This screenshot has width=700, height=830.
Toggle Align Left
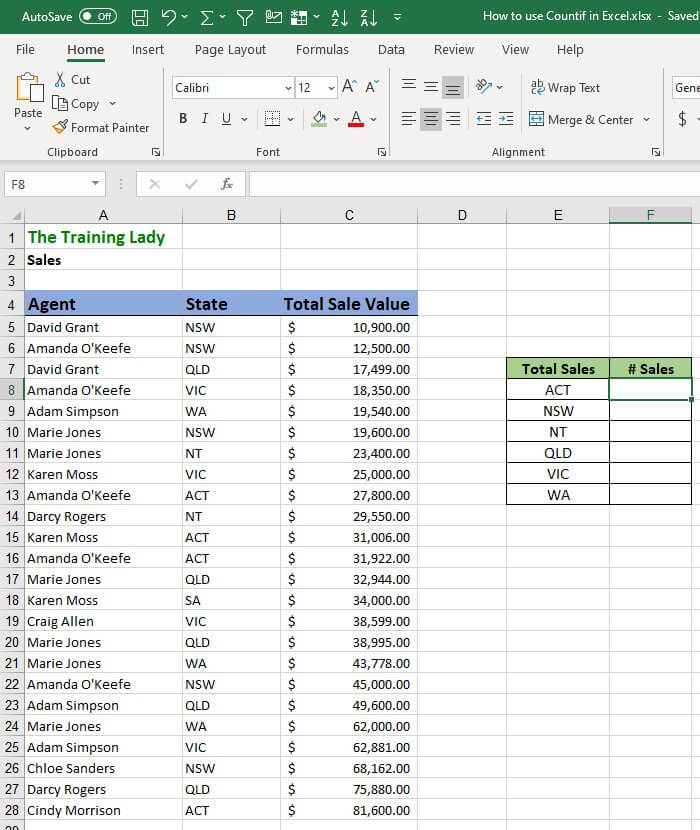(409, 119)
